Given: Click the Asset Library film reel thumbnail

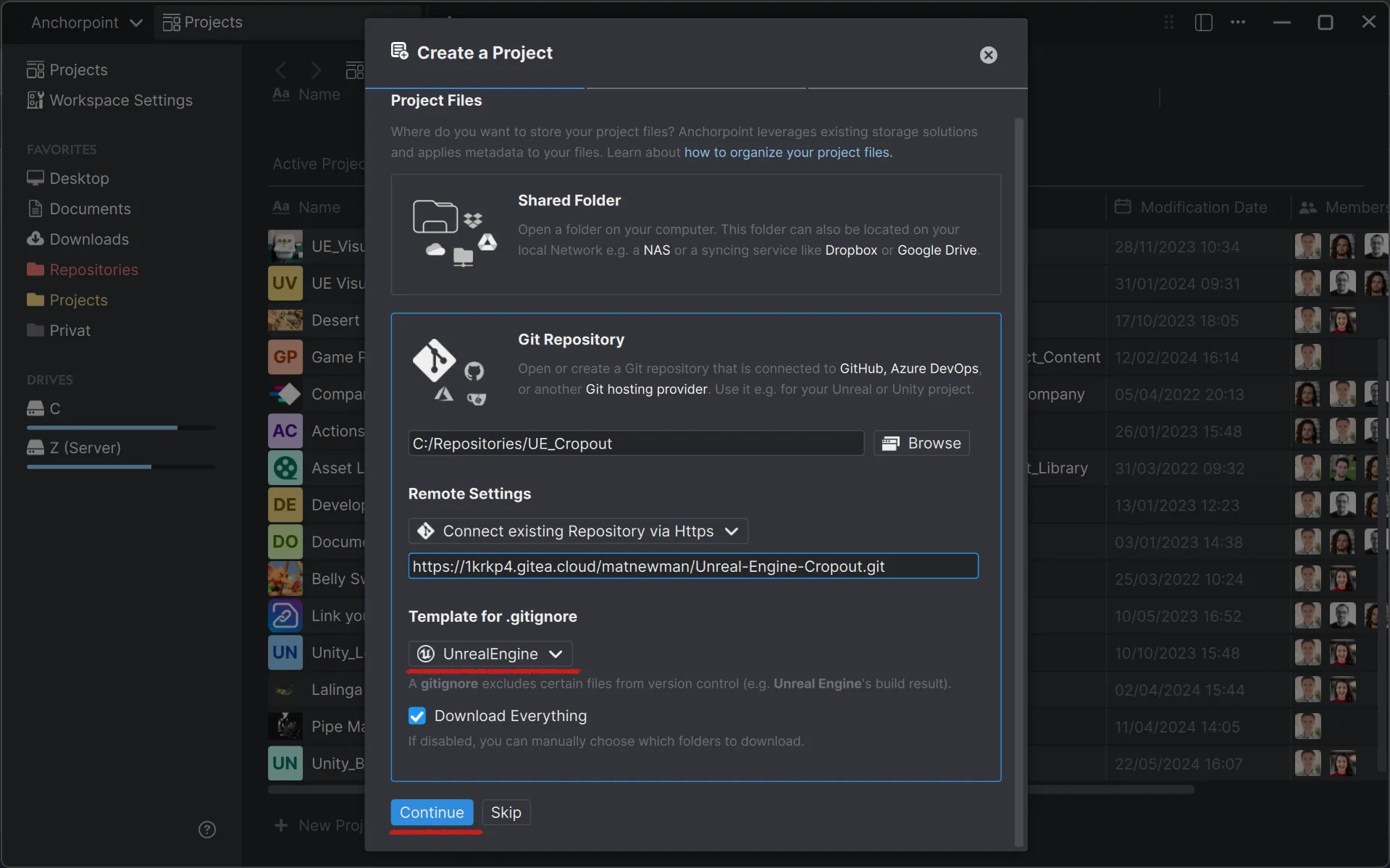Looking at the screenshot, I should [285, 468].
